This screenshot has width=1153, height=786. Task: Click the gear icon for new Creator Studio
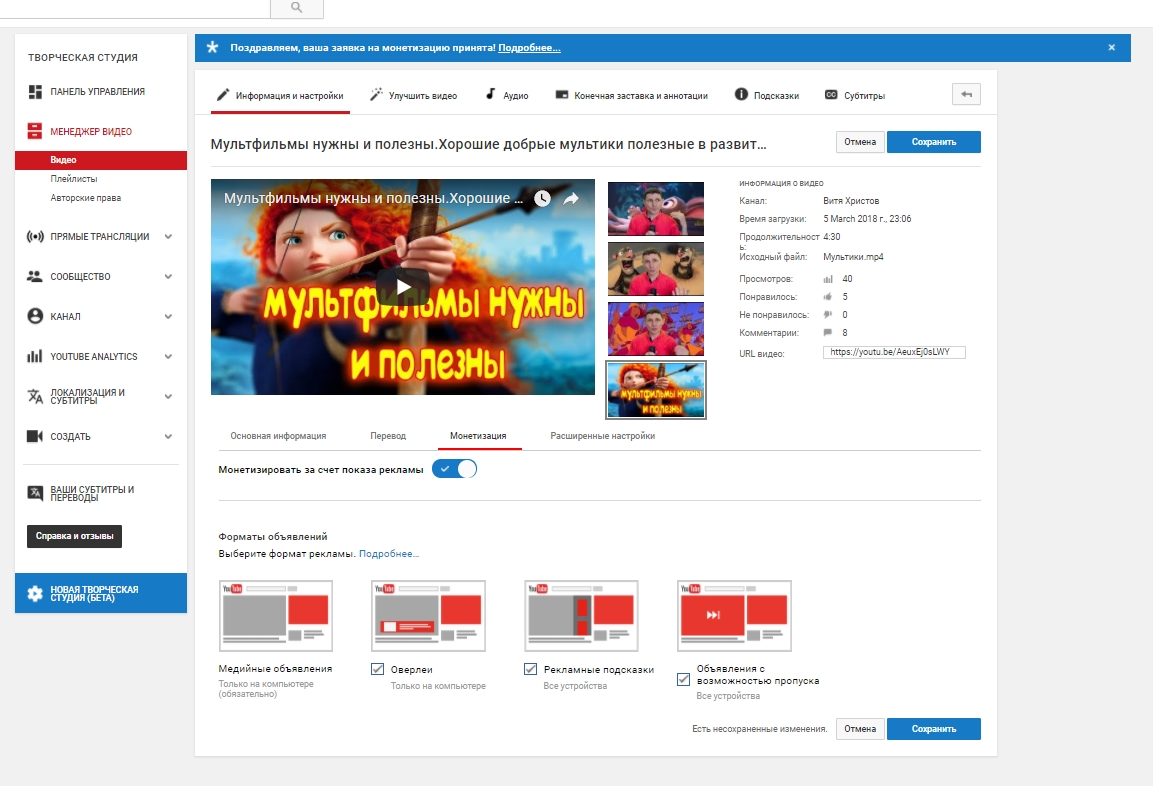tap(35, 593)
